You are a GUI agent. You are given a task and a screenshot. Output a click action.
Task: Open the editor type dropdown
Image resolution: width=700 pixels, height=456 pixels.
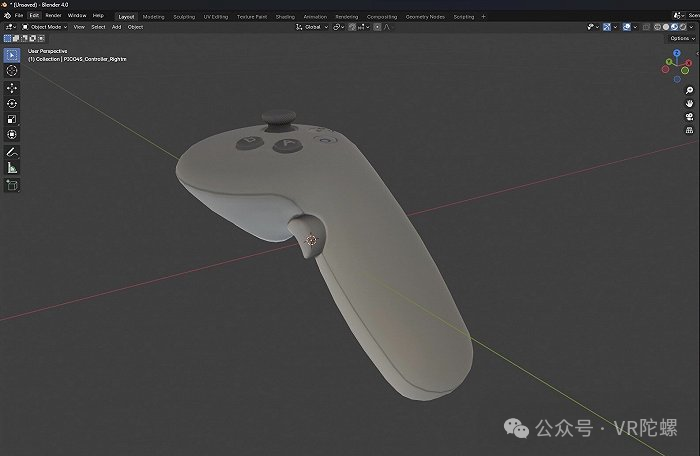coord(11,27)
